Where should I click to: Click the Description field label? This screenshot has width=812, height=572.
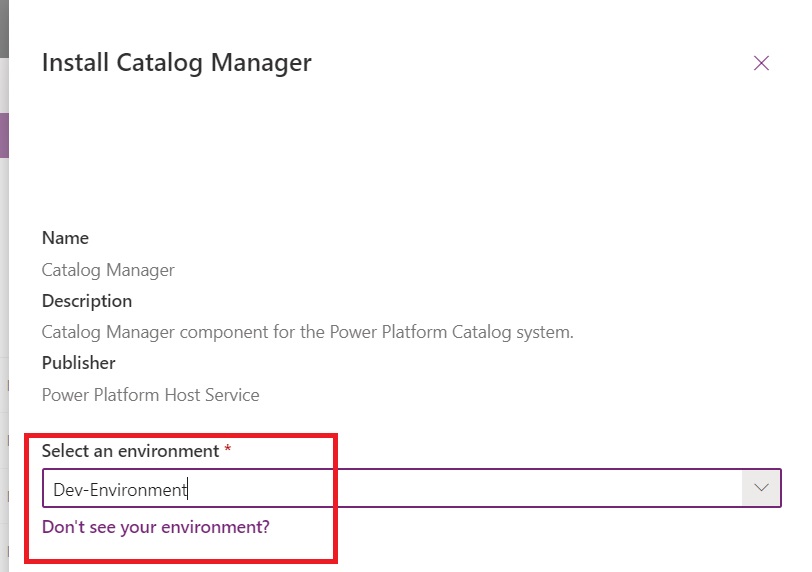[86, 301]
